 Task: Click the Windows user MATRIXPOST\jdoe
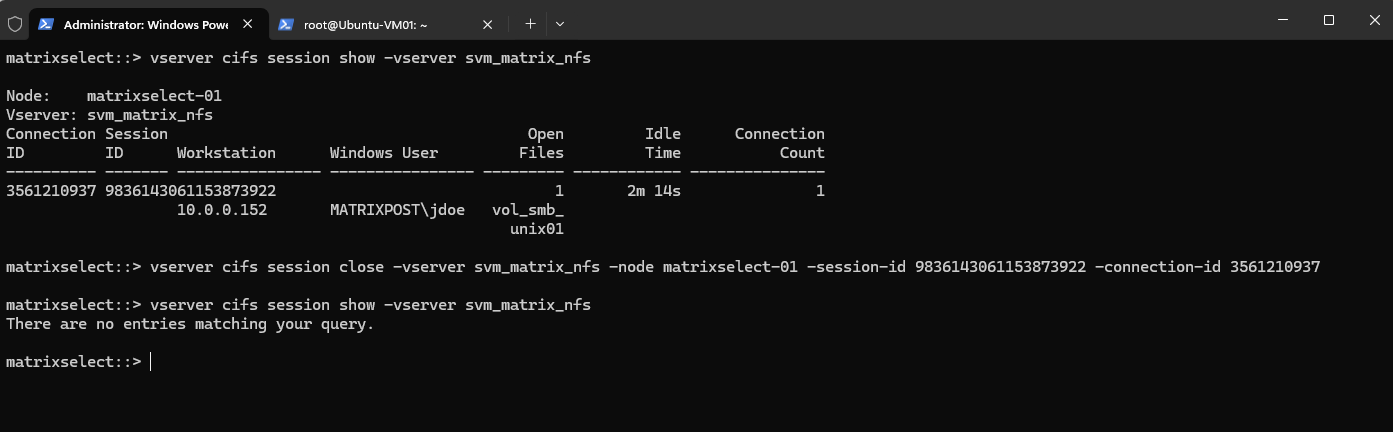397,209
